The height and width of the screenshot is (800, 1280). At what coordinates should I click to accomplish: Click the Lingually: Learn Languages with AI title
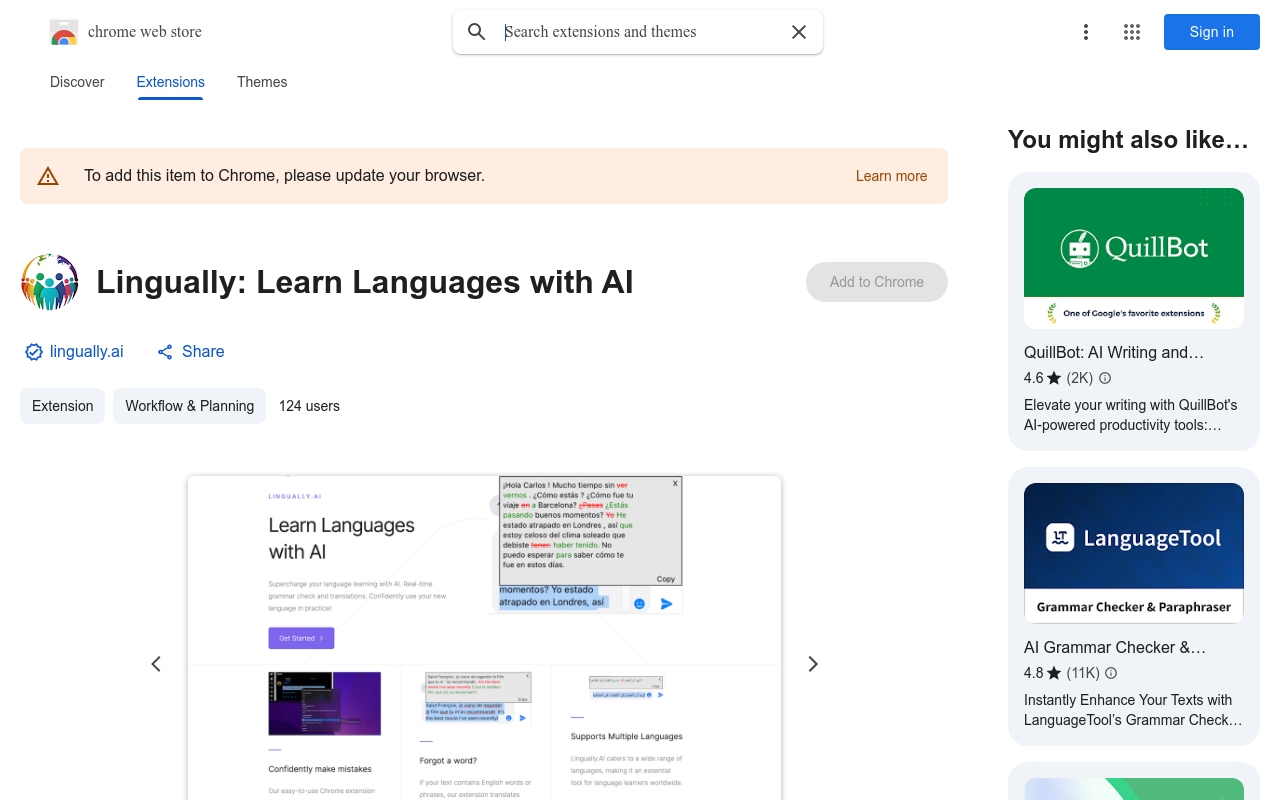tap(365, 282)
